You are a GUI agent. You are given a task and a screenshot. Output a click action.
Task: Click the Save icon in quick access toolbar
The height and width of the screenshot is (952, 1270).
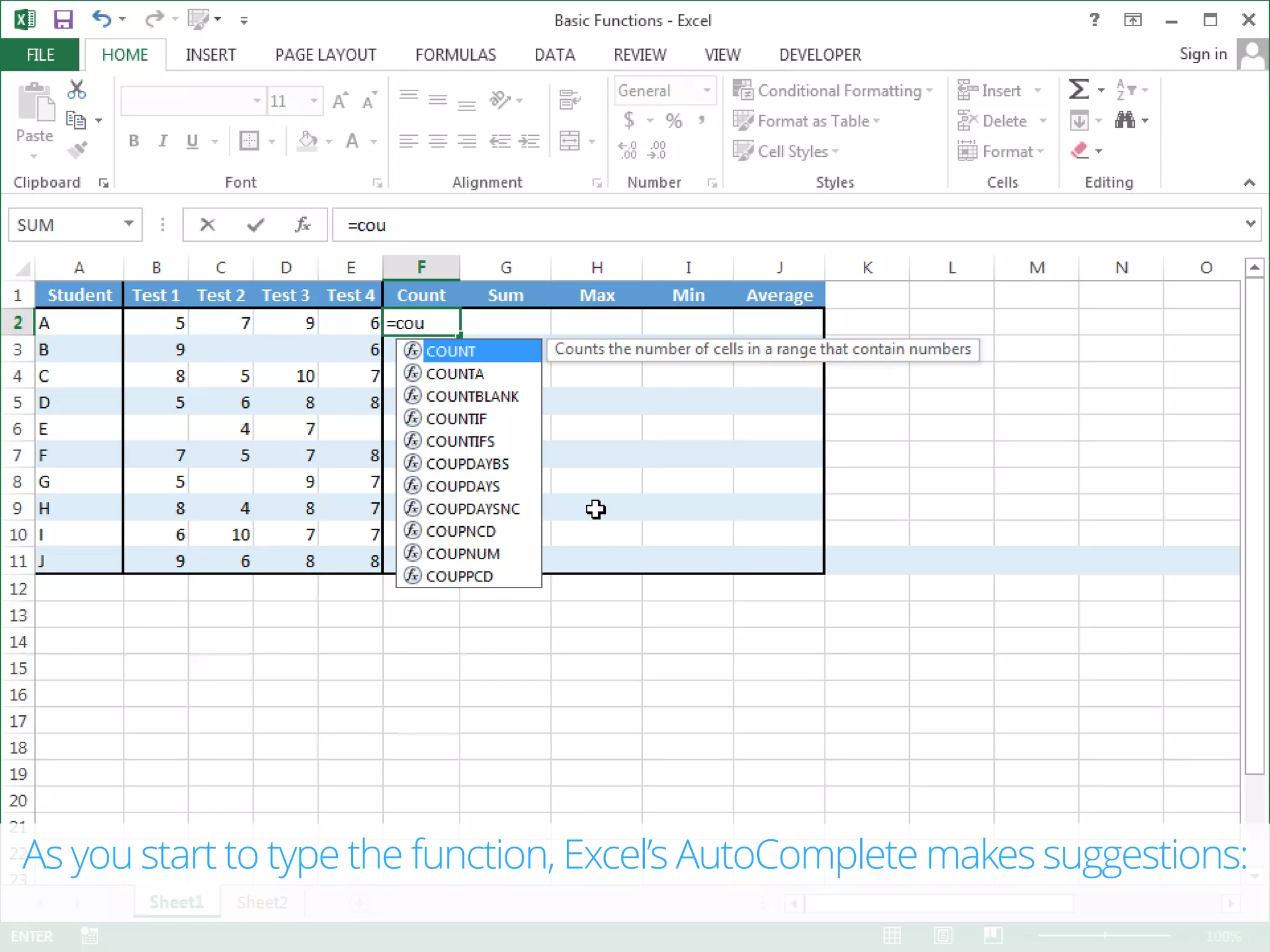(63, 20)
